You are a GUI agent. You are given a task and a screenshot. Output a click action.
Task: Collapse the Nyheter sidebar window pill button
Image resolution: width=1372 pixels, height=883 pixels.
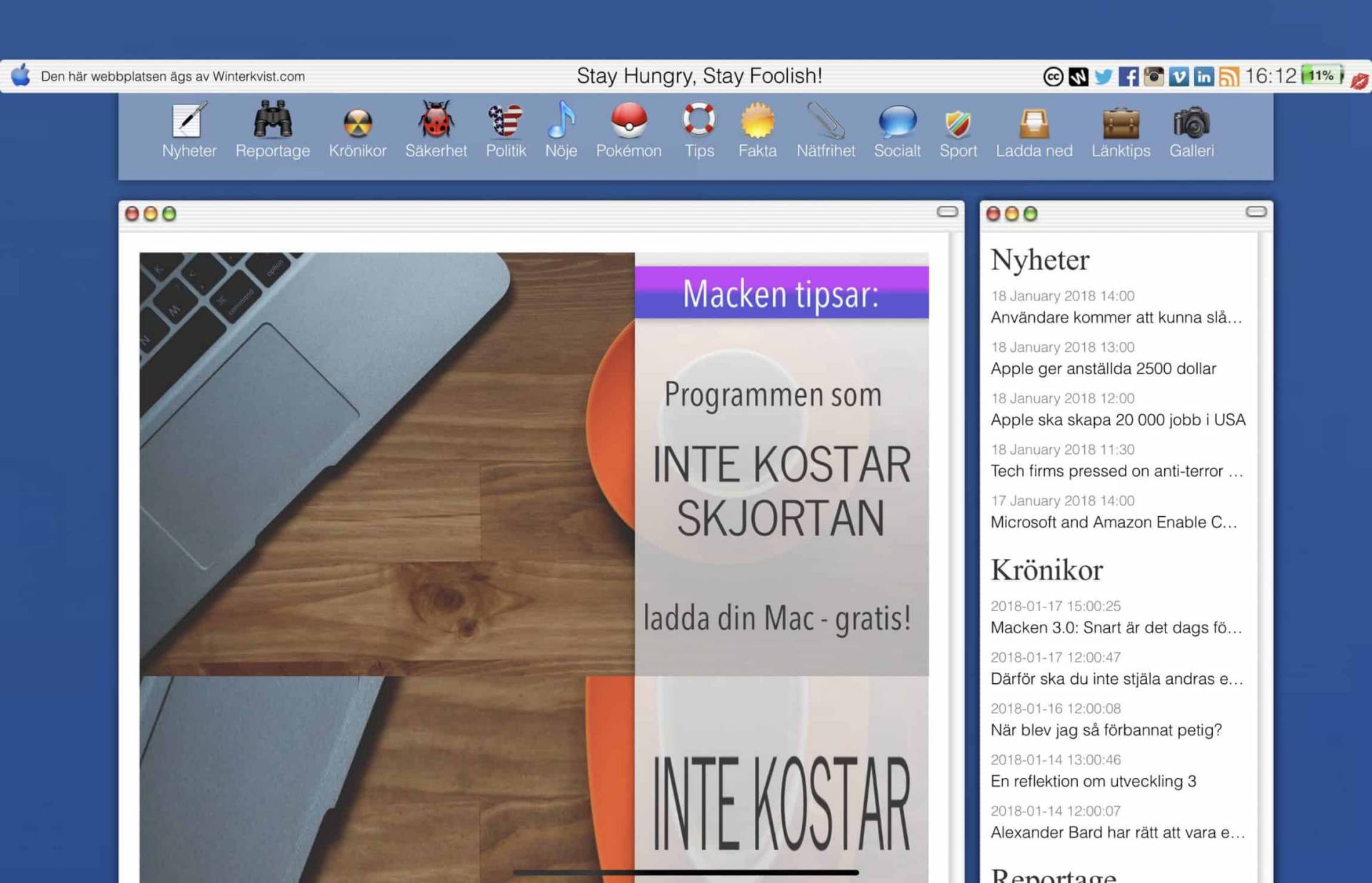tap(1255, 211)
